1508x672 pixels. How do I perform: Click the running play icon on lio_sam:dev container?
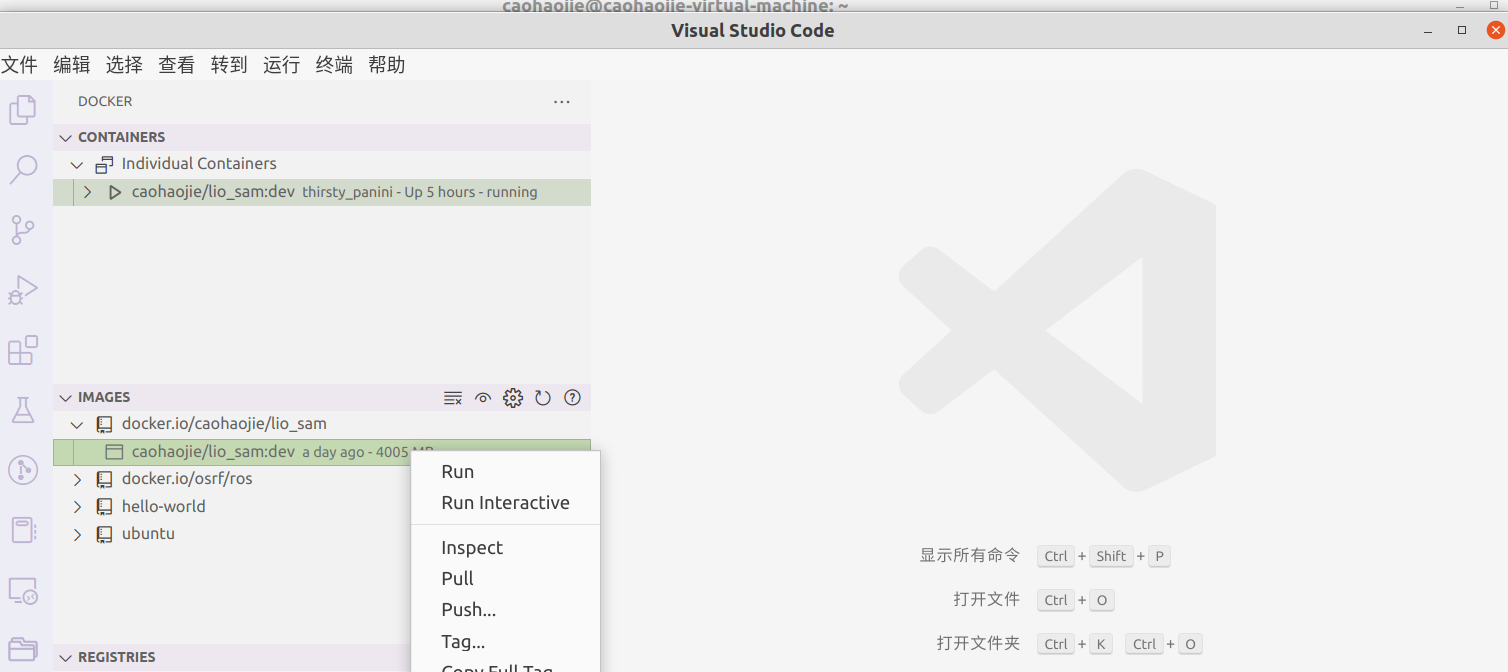[115, 192]
